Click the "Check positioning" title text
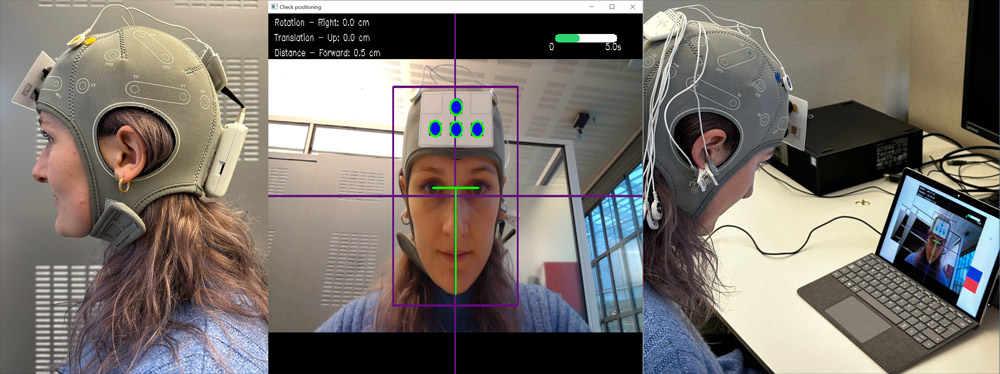This screenshot has width=1000, height=374. pos(300,7)
